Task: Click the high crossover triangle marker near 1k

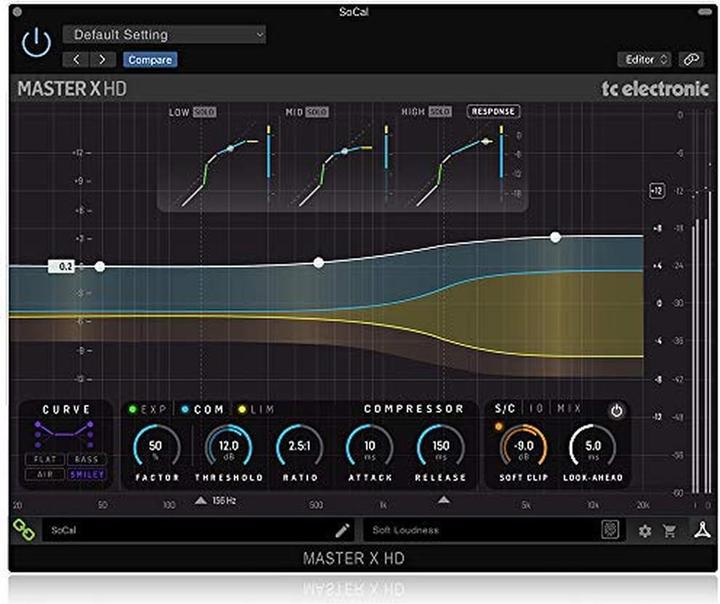Action: tap(444, 500)
